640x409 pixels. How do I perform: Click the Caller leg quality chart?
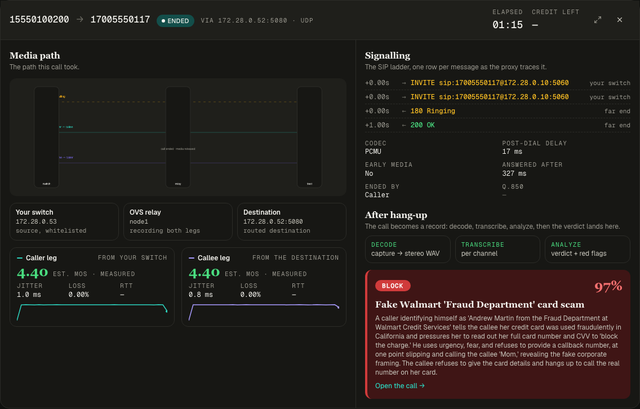tap(92, 312)
